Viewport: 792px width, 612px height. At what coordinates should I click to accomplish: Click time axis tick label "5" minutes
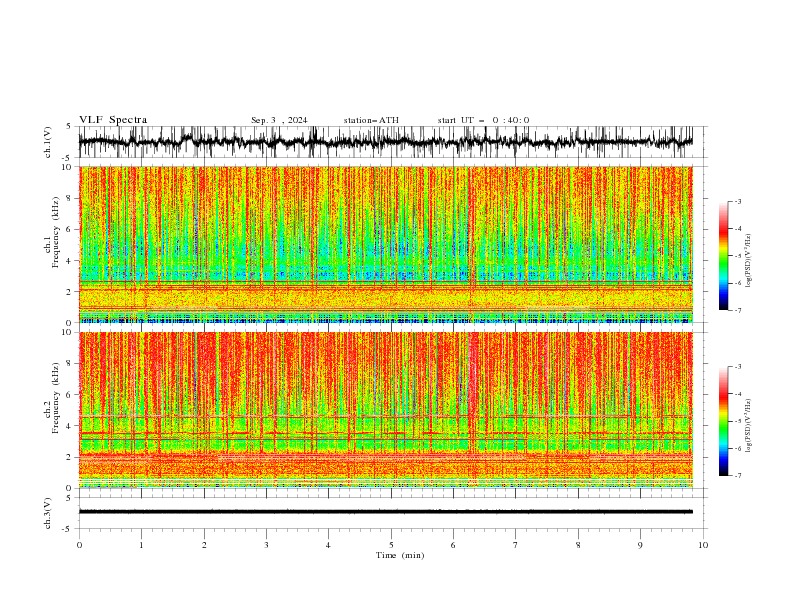[x=391, y=545]
